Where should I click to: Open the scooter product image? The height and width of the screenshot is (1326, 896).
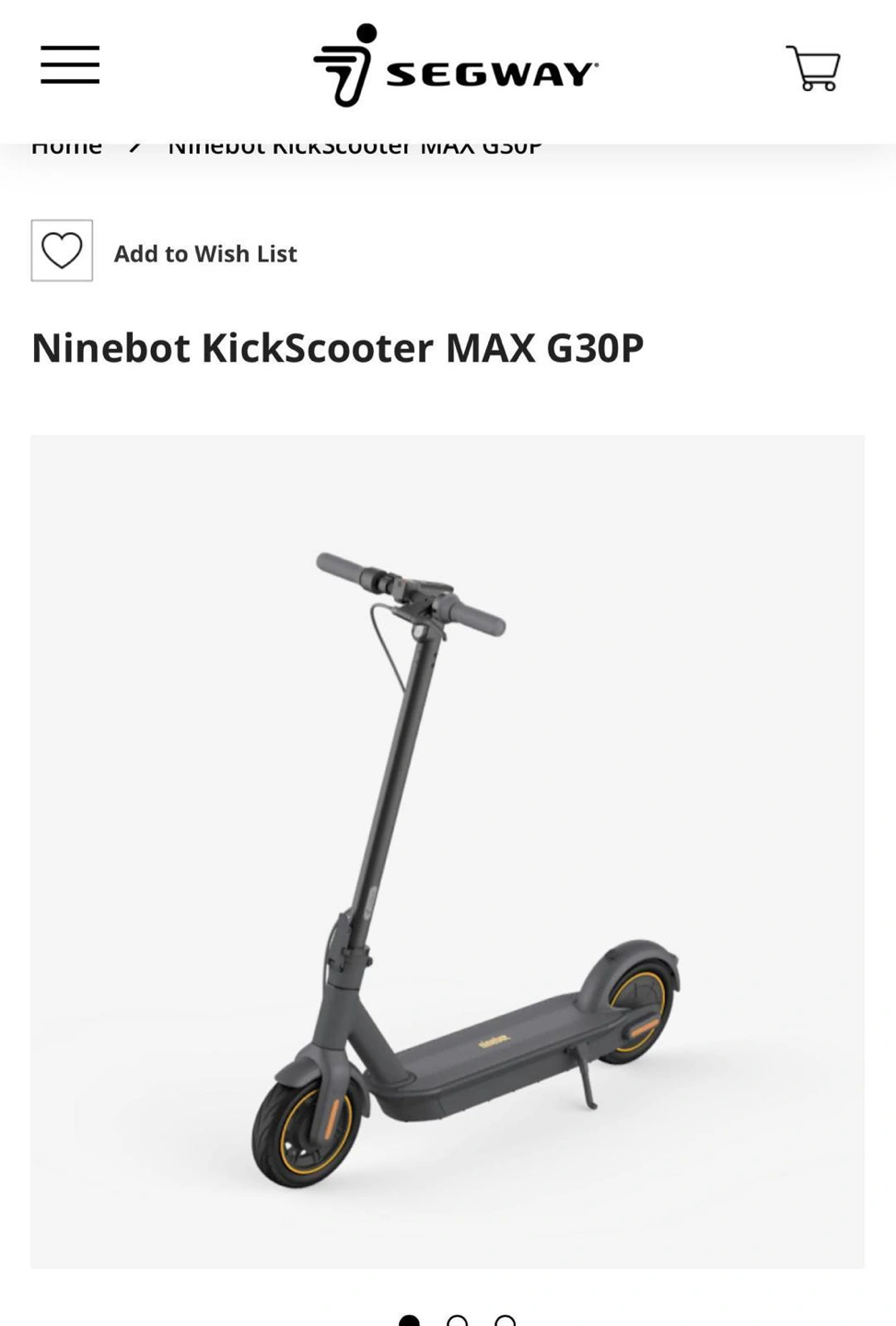(448, 852)
